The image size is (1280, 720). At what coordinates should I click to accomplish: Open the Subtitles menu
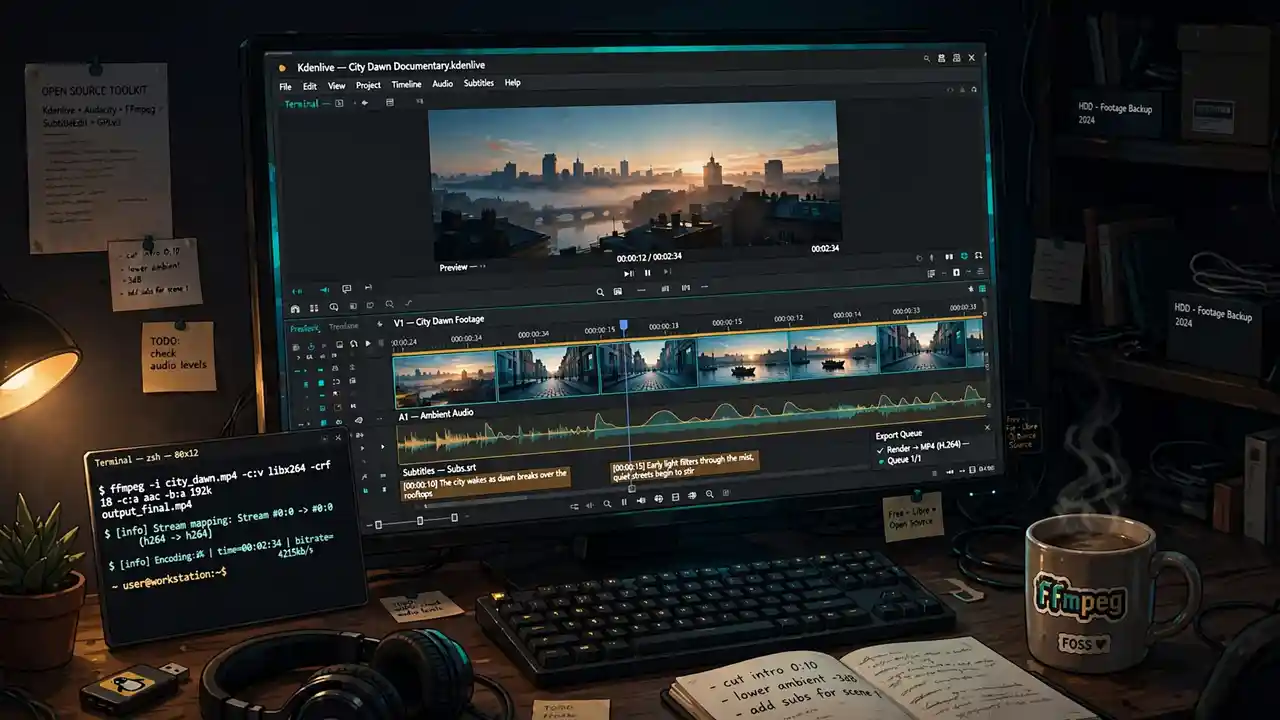479,83
